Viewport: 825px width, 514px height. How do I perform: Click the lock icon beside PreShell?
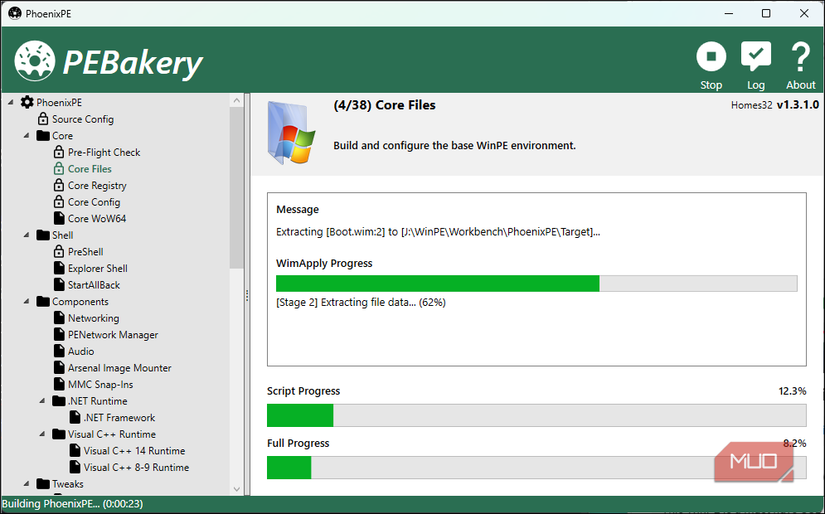(59, 251)
